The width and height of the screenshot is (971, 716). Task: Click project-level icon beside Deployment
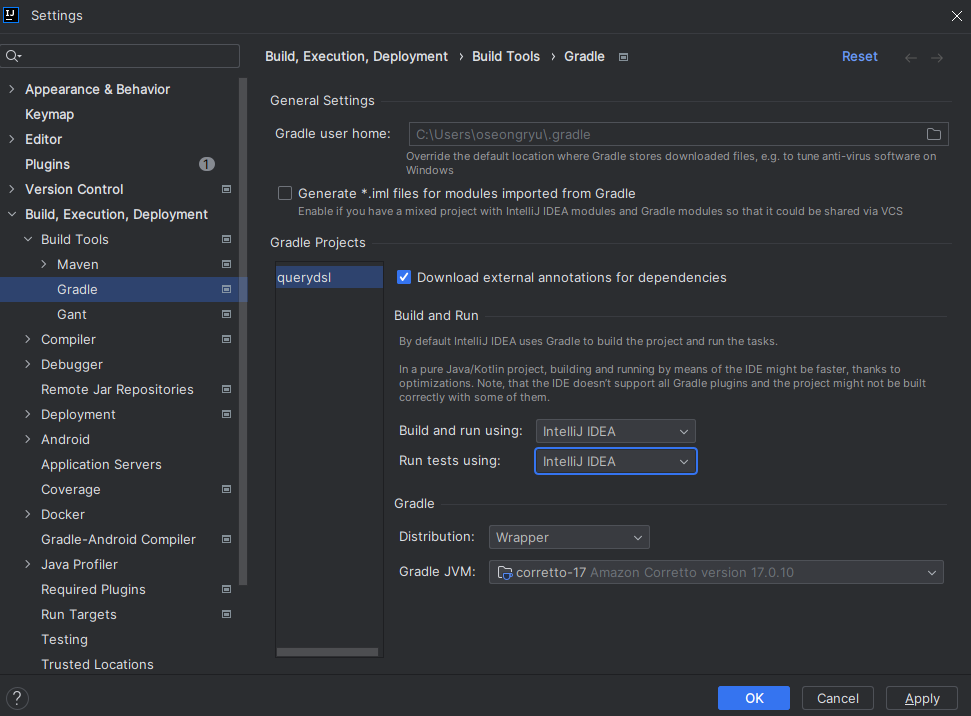[227, 414]
